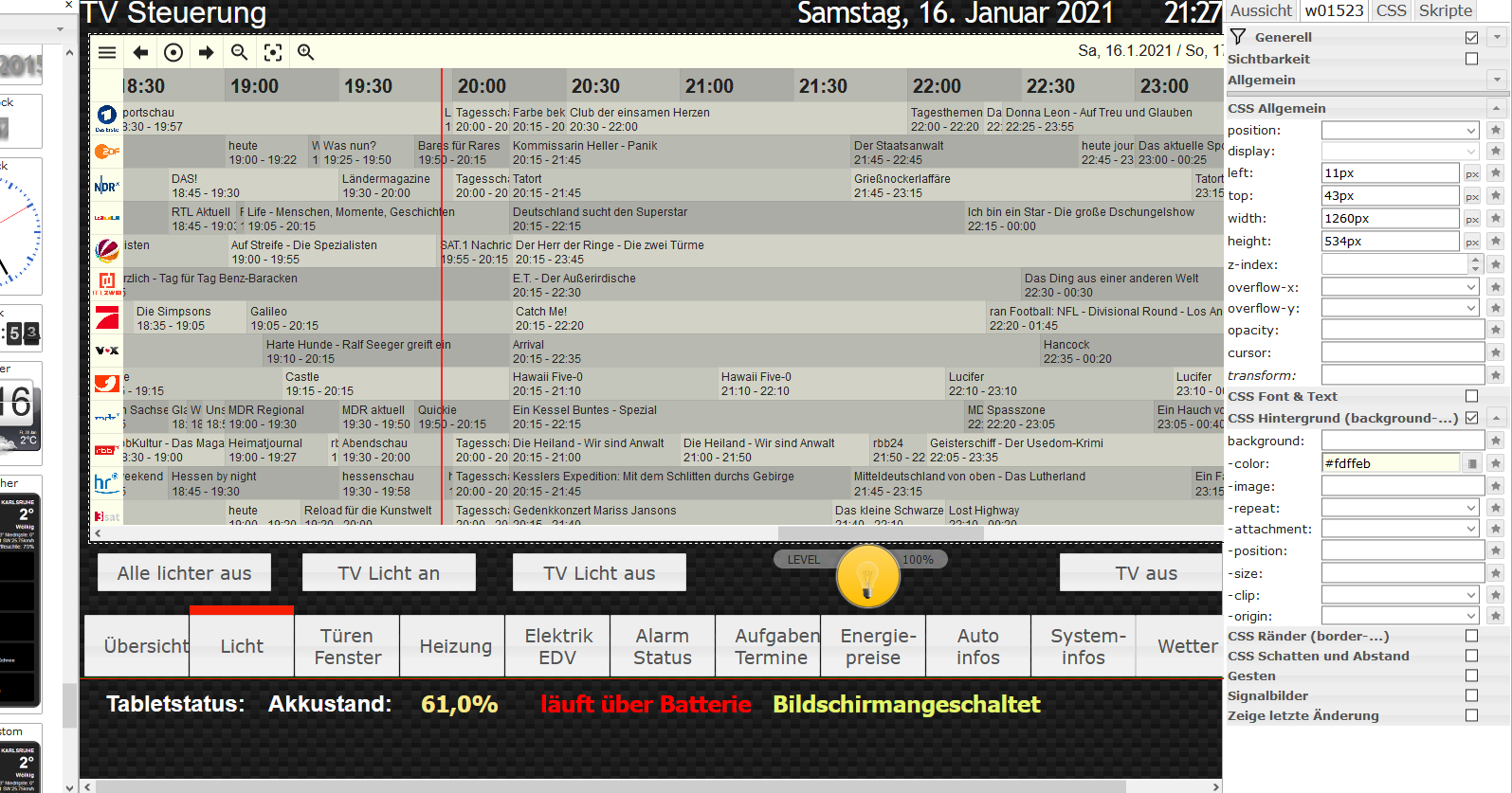The image size is (1512, 793).
Task: Collapse the CSS Allgemein section
Action: click(x=1497, y=108)
